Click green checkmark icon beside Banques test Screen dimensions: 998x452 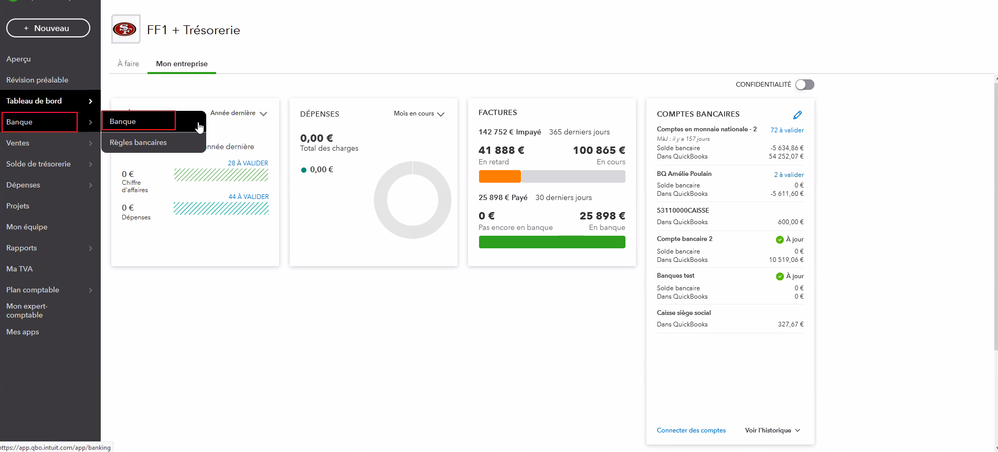coord(780,276)
